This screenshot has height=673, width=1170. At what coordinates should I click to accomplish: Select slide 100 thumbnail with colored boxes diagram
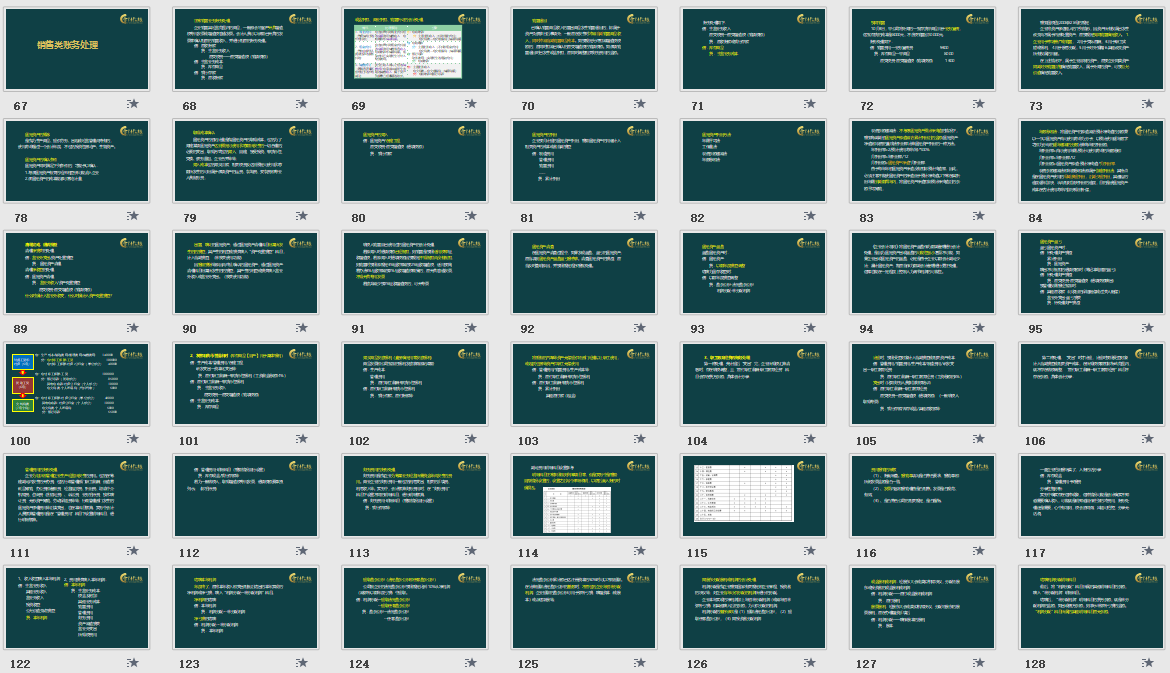coord(77,384)
